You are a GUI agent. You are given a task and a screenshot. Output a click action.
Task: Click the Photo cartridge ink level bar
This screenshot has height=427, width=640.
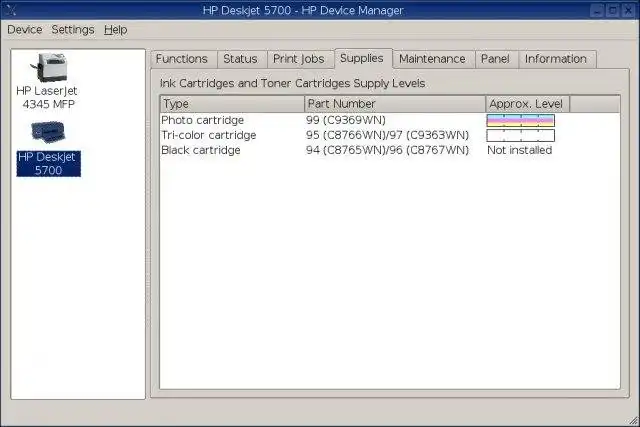coord(520,120)
